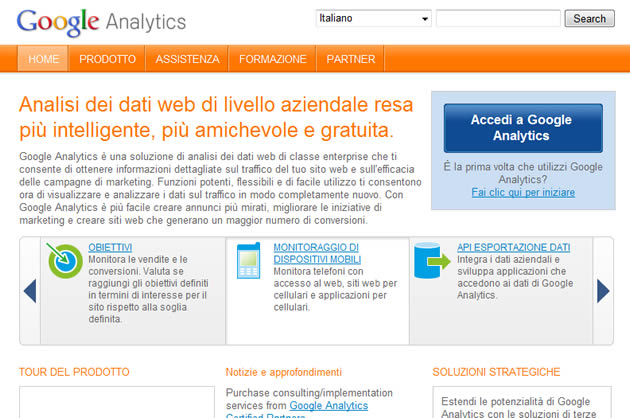Click the Obiettivi target icon

pos(64,260)
